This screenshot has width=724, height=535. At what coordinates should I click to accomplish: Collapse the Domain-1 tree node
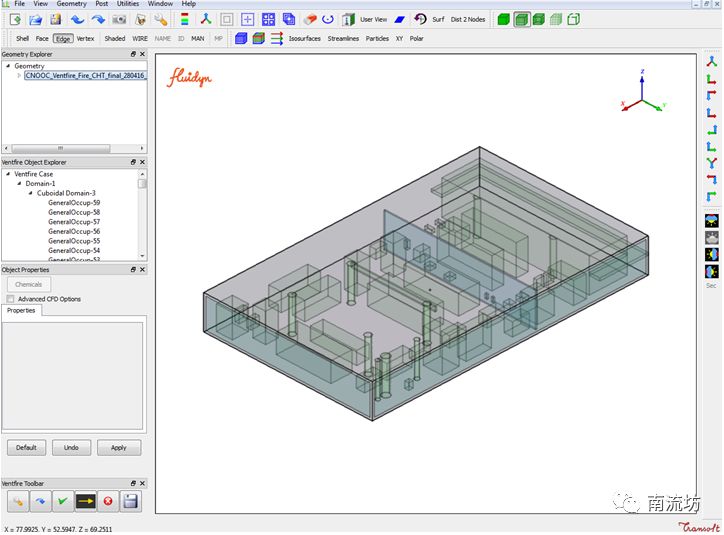click(x=18, y=184)
